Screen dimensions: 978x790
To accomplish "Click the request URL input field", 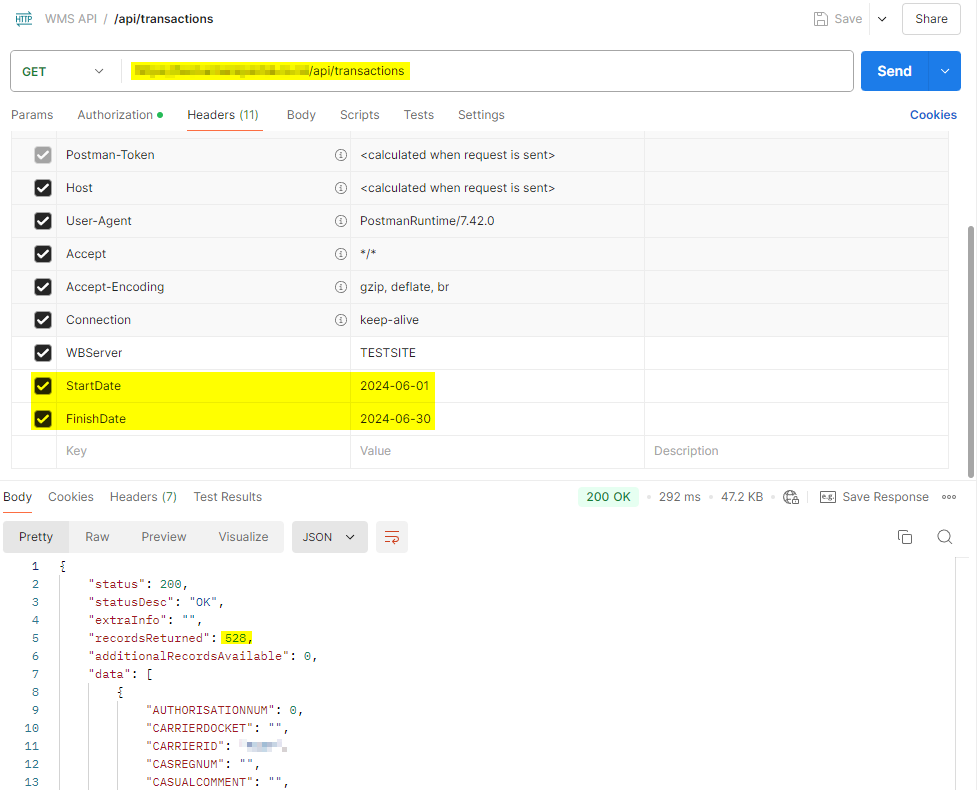I will click(x=487, y=71).
